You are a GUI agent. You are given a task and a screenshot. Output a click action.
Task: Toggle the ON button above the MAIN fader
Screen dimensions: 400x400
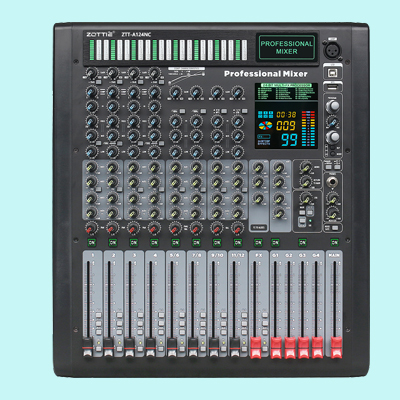[334, 242]
